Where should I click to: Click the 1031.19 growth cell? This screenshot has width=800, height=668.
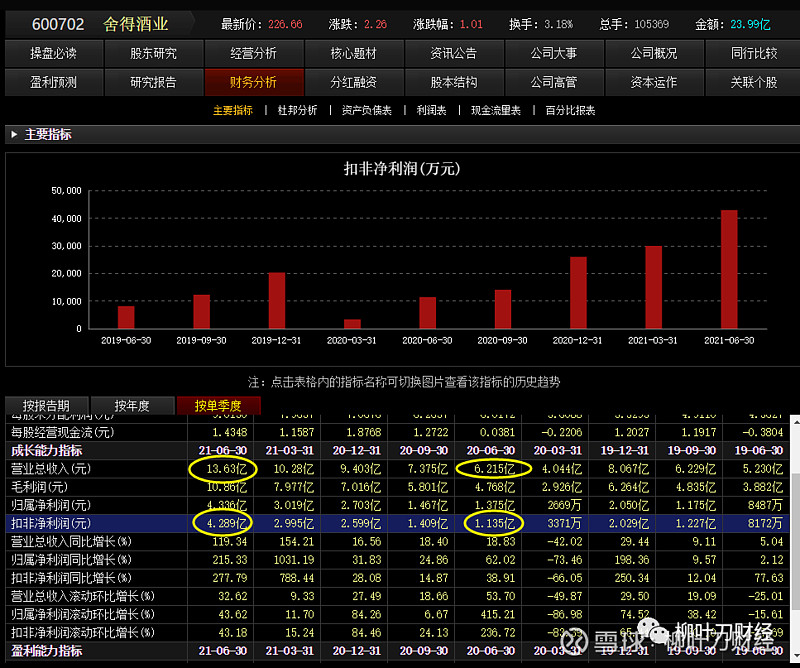294,560
